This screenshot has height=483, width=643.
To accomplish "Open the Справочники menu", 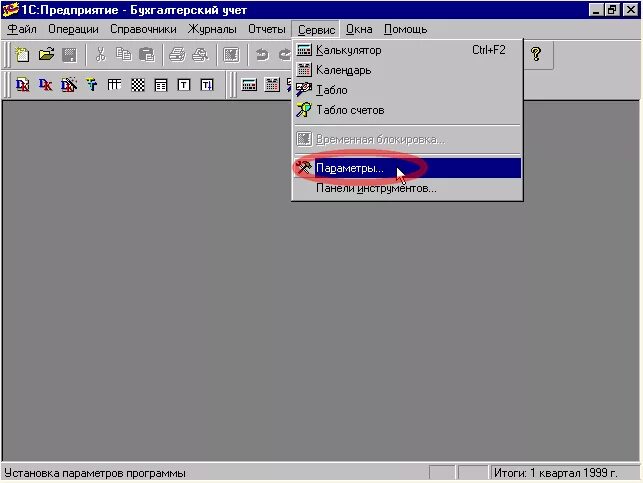I will pos(143,30).
